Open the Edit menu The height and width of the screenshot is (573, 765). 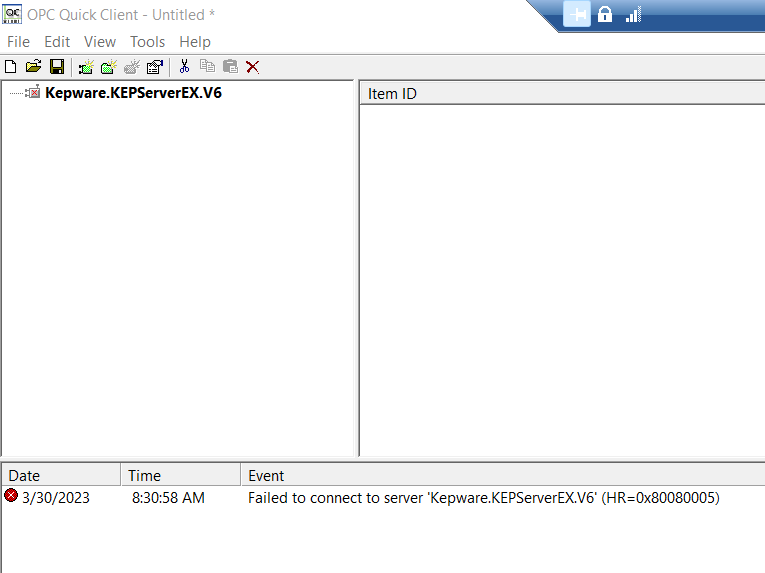click(57, 42)
